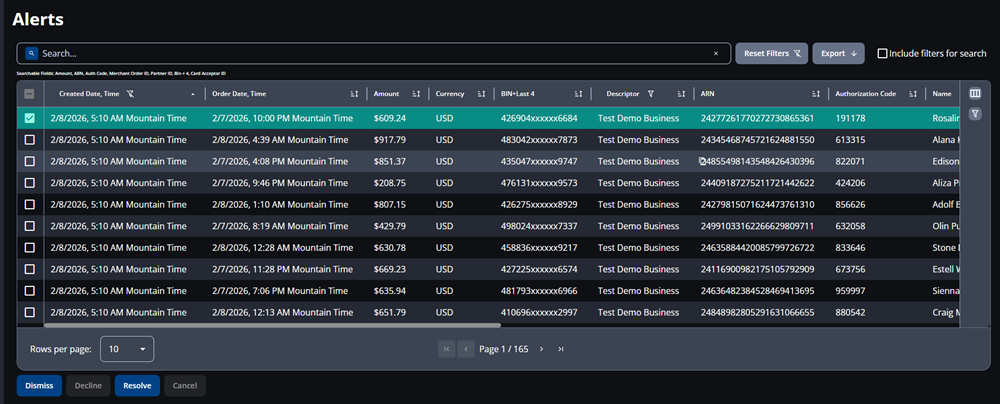Sort by BIN+Last 4 column icon
The image size is (1000, 404).
coord(578,94)
